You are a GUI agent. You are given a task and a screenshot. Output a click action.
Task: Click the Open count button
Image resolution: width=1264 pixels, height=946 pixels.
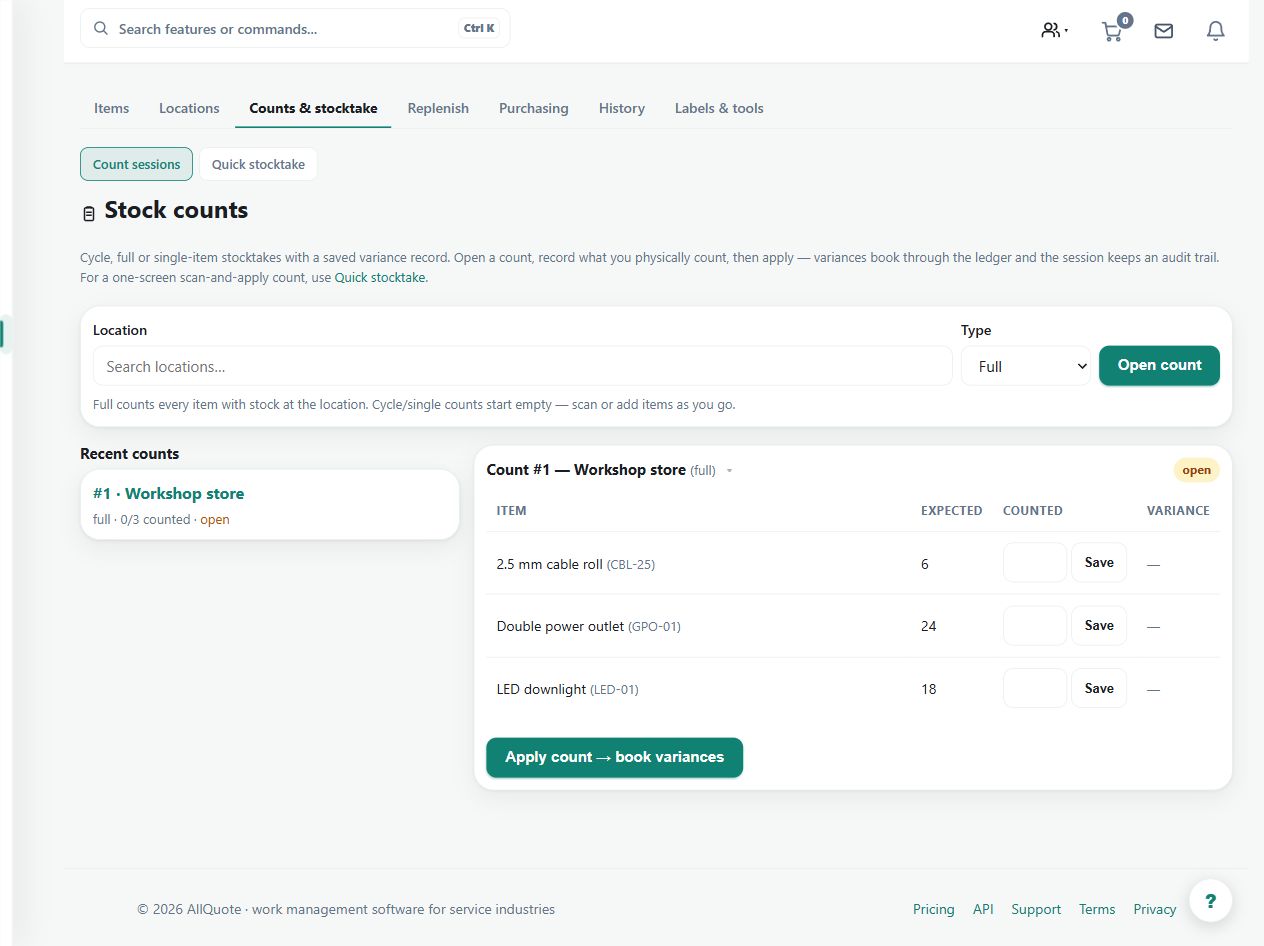1159,365
